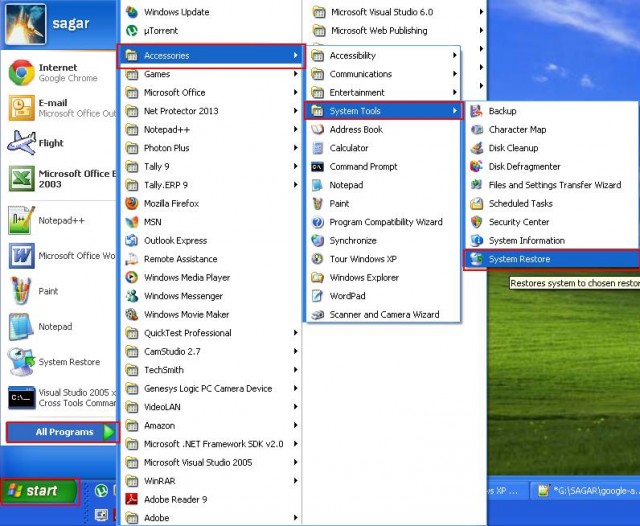Click the Synchronize entry
Image resolution: width=640 pixels, height=526 pixels.
[384, 240]
